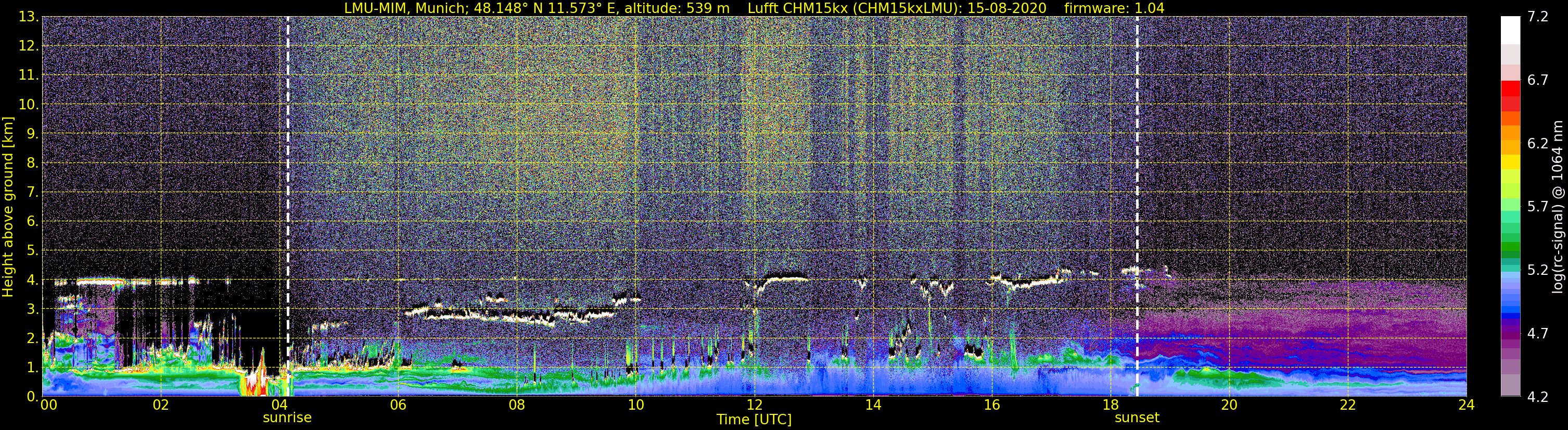Screen dimensions: 1568x430
Task: Click the height tick '6.'
Action: 32,222
